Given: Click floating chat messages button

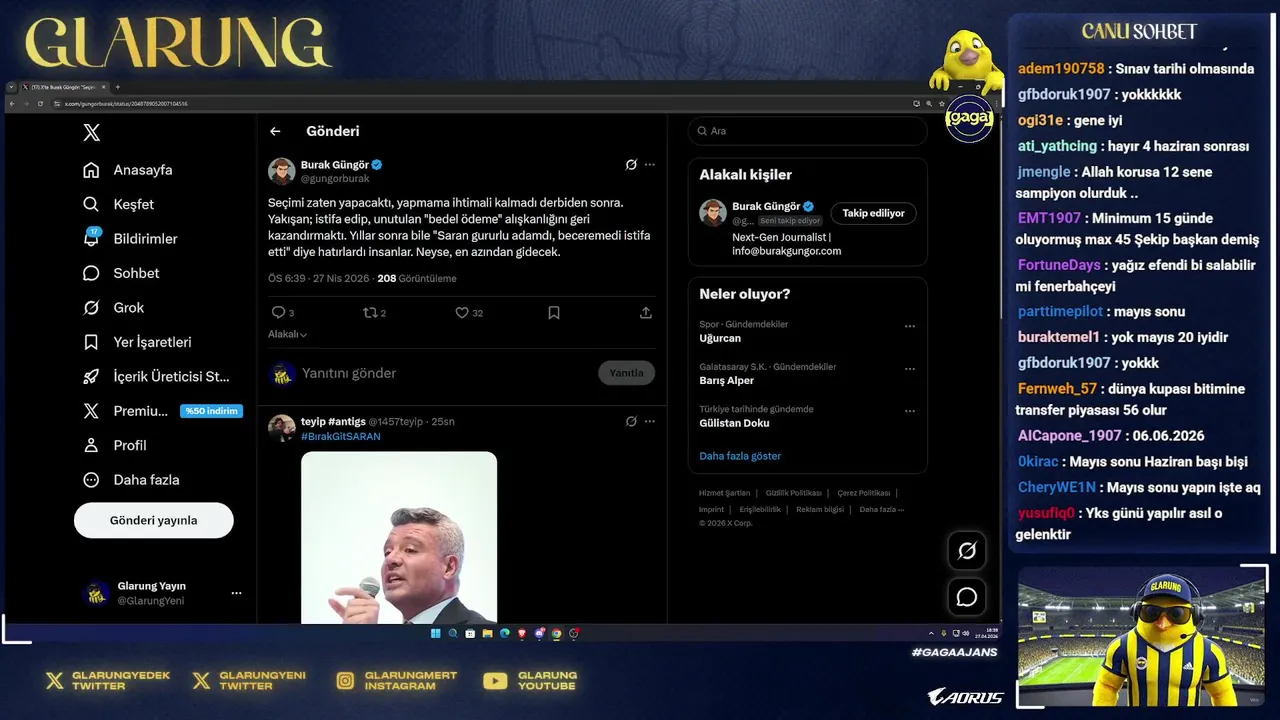Looking at the screenshot, I should (967, 597).
